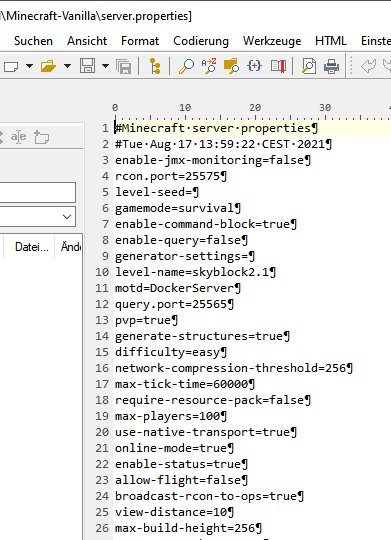Click line 'max-build-height=256'
The width and height of the screenshot is (391, 540).
click(x=188, y=528)
